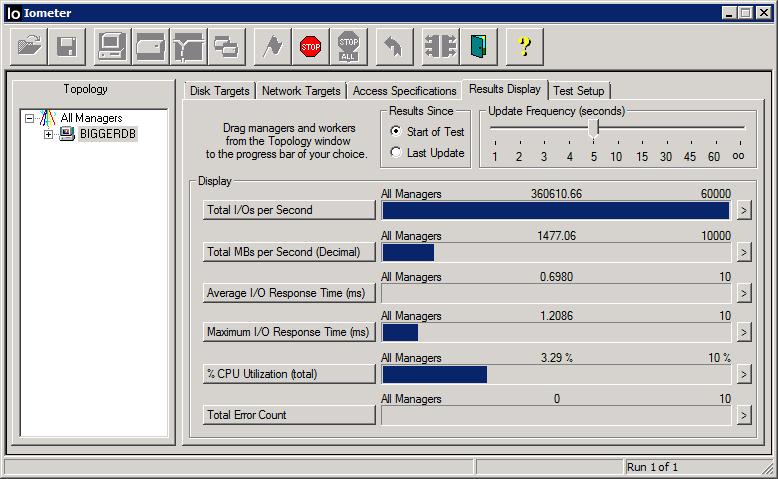Image resolution: width=778 pixels, height=479 pixels.
Task: Switch to the Network Targets tab
Action: coord(301,91)
